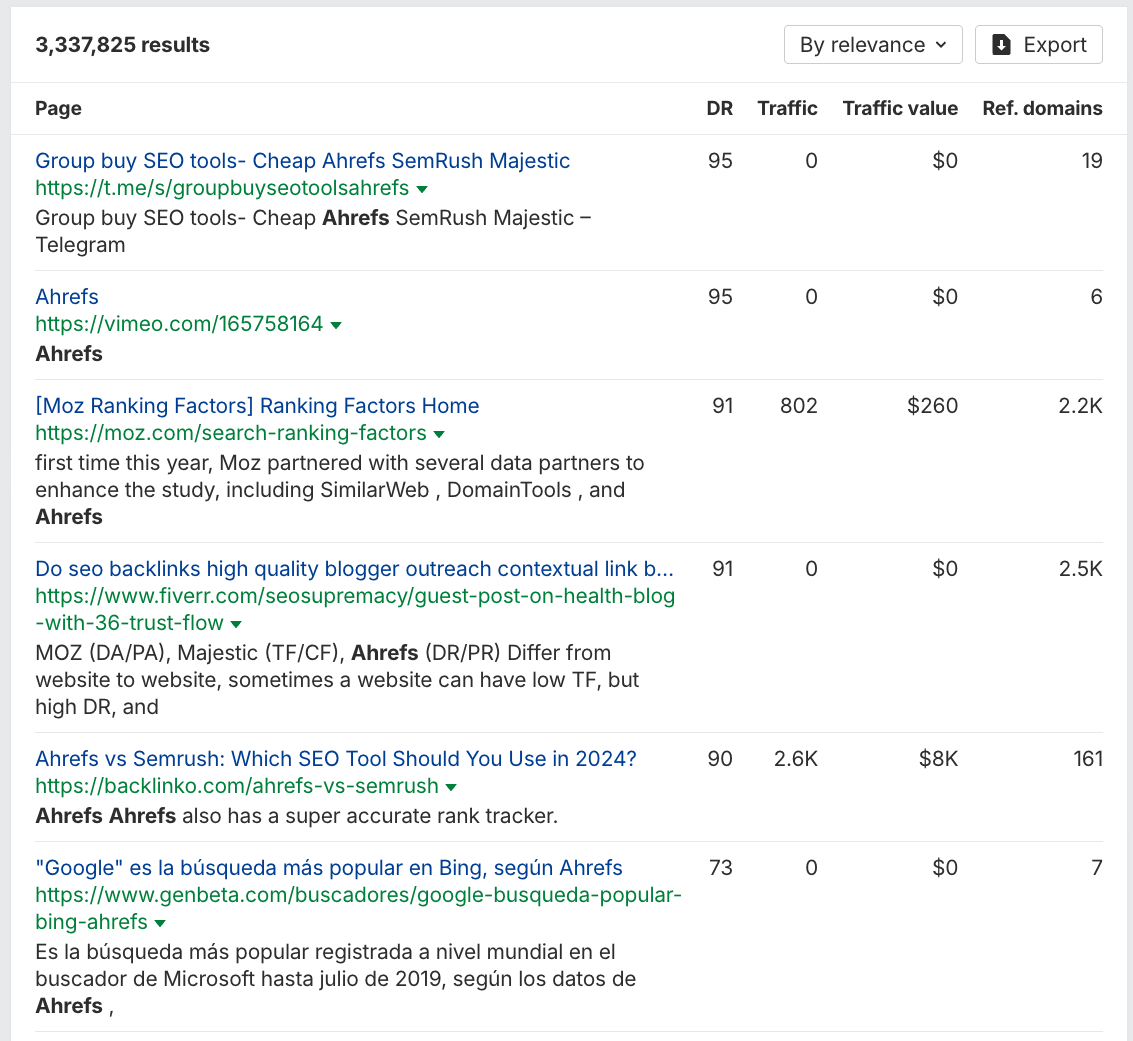Screen dimensions: 1133x1041
Task: Open the Fiverr backlinks result title
Action: [x=354, y=569]
